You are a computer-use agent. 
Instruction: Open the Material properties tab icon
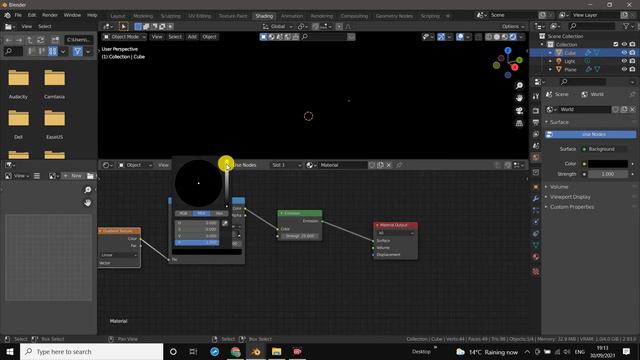[536, 257]
